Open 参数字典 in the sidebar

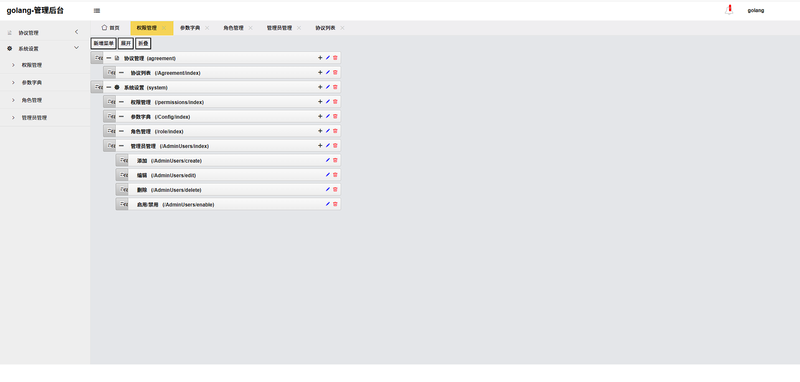point(45,83)
